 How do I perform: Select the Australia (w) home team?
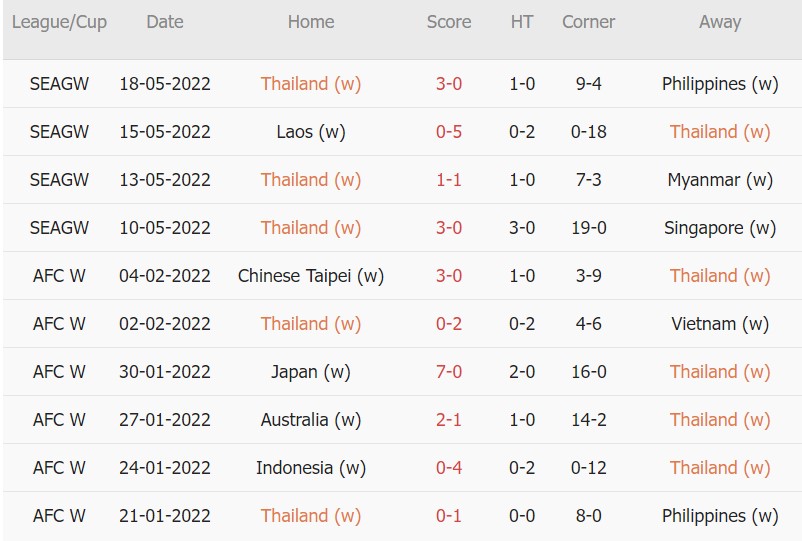click(311, 420)
